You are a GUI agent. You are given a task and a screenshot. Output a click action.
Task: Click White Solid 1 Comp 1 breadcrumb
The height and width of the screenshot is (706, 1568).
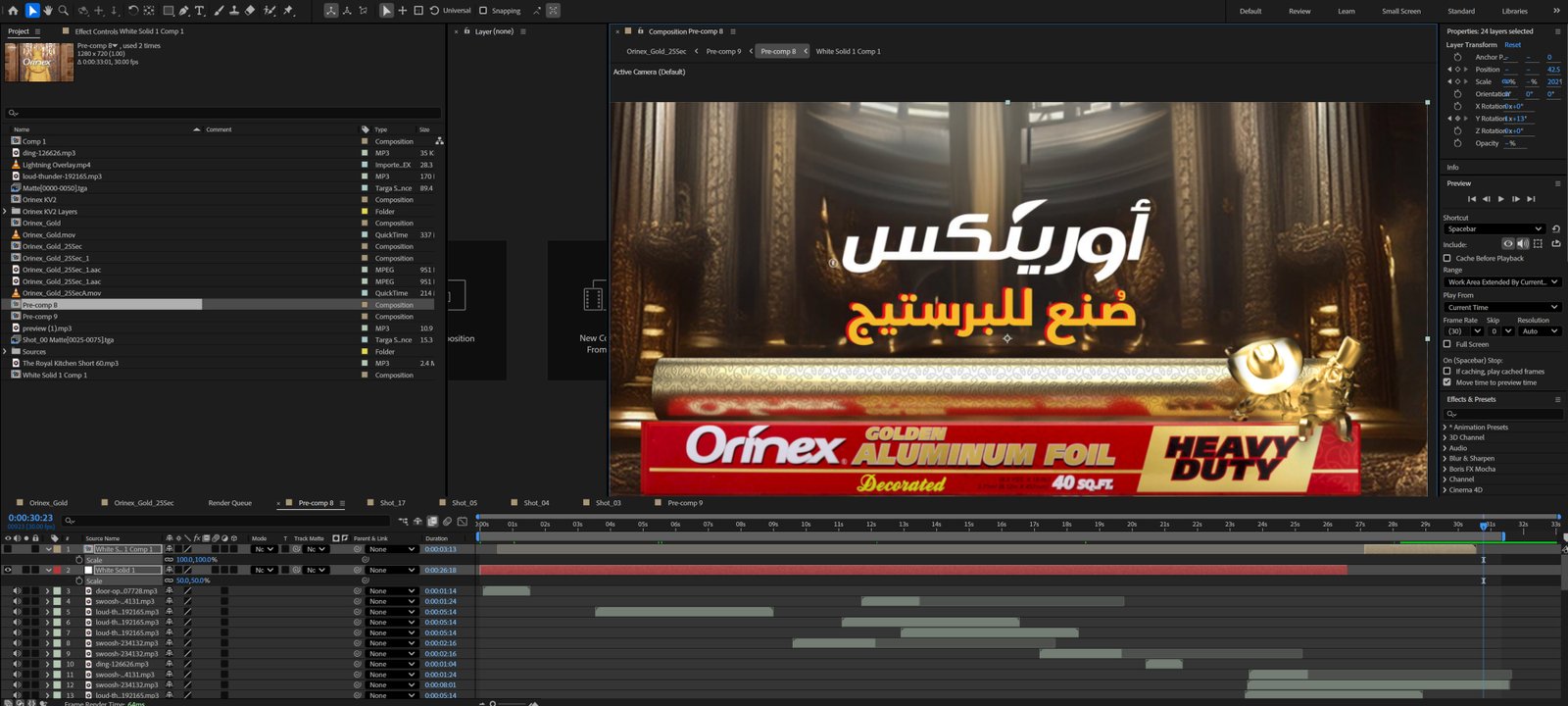[x=849, y=51]
